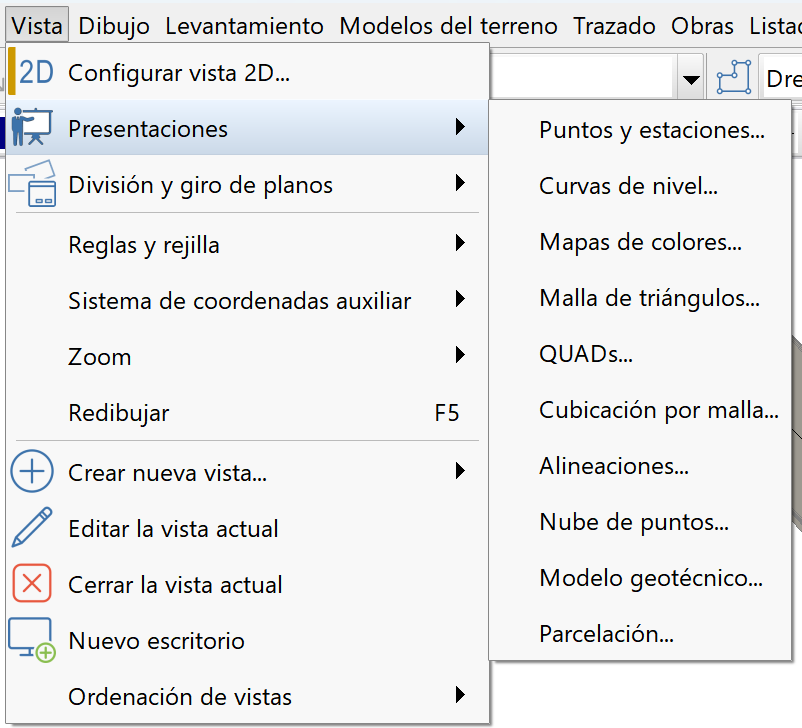Open the toolbar combo box dropdown arrow
Image resolution: width=802 pixels, height=728 pixels.
click(692, 76)
